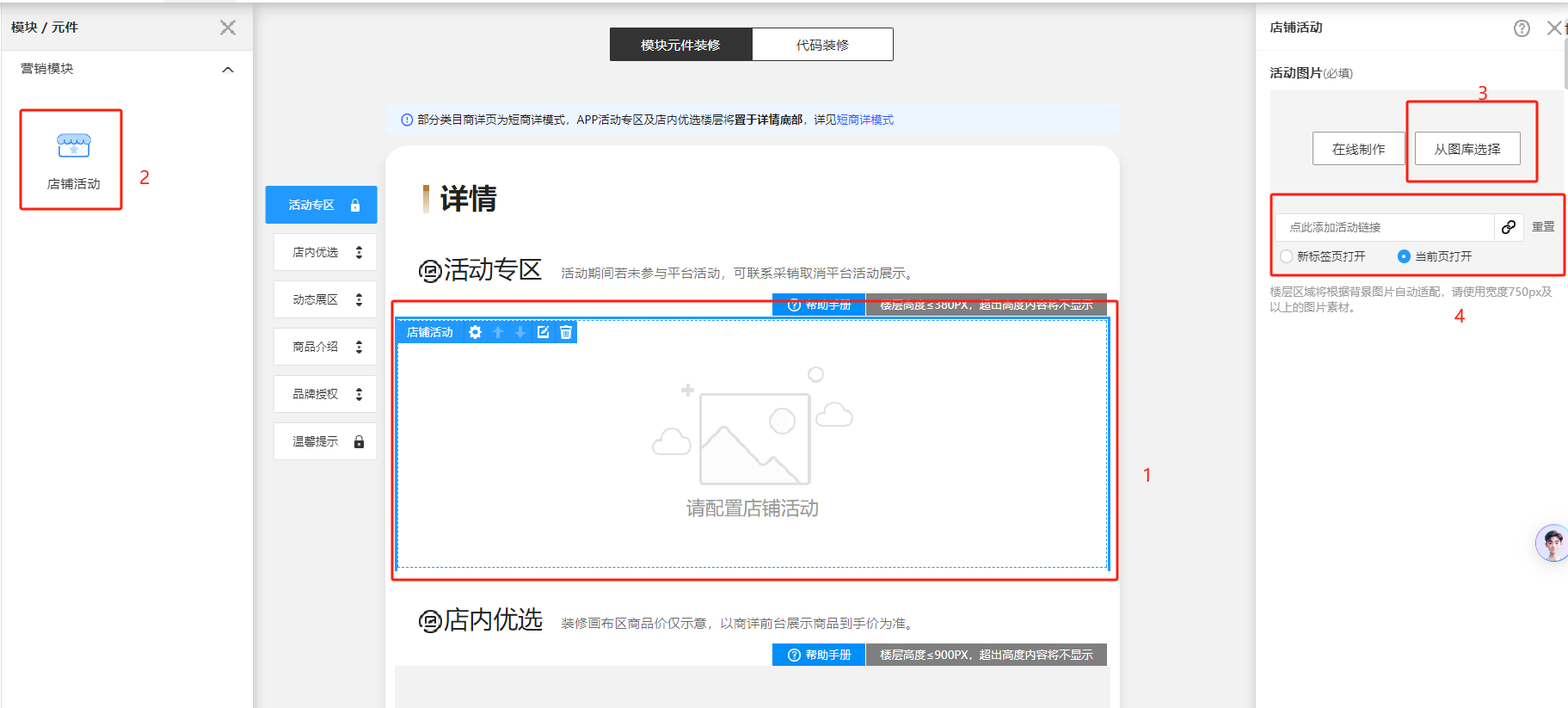
Task: Select 新标签页打开 radio option
Action: click(1286, 256)
